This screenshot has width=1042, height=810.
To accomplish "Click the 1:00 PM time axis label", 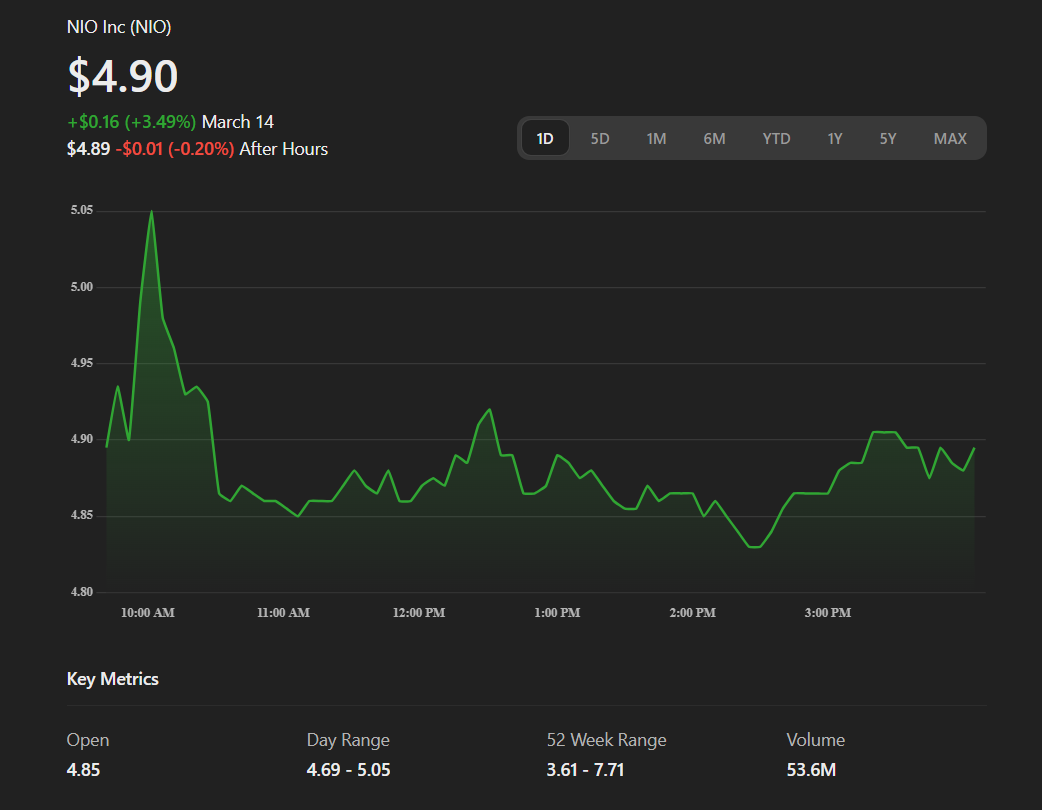I will pos(557,613).
